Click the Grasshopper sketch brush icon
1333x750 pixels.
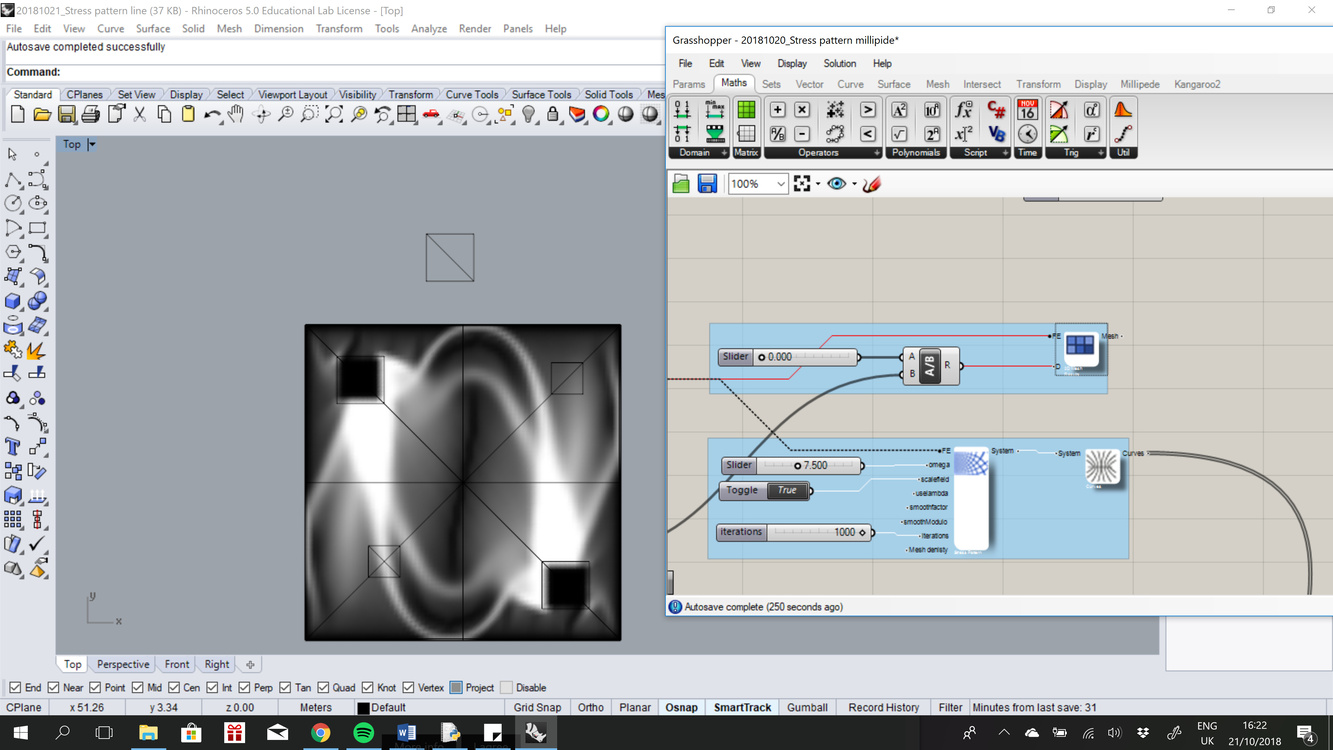pyautogui.click(x=872, y=184)
